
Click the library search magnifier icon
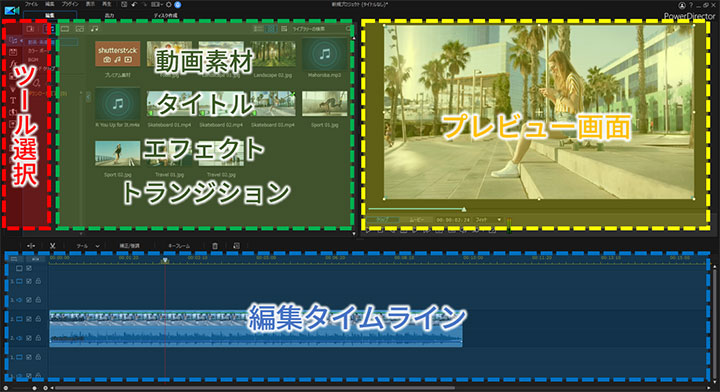(x=348, y=29)
